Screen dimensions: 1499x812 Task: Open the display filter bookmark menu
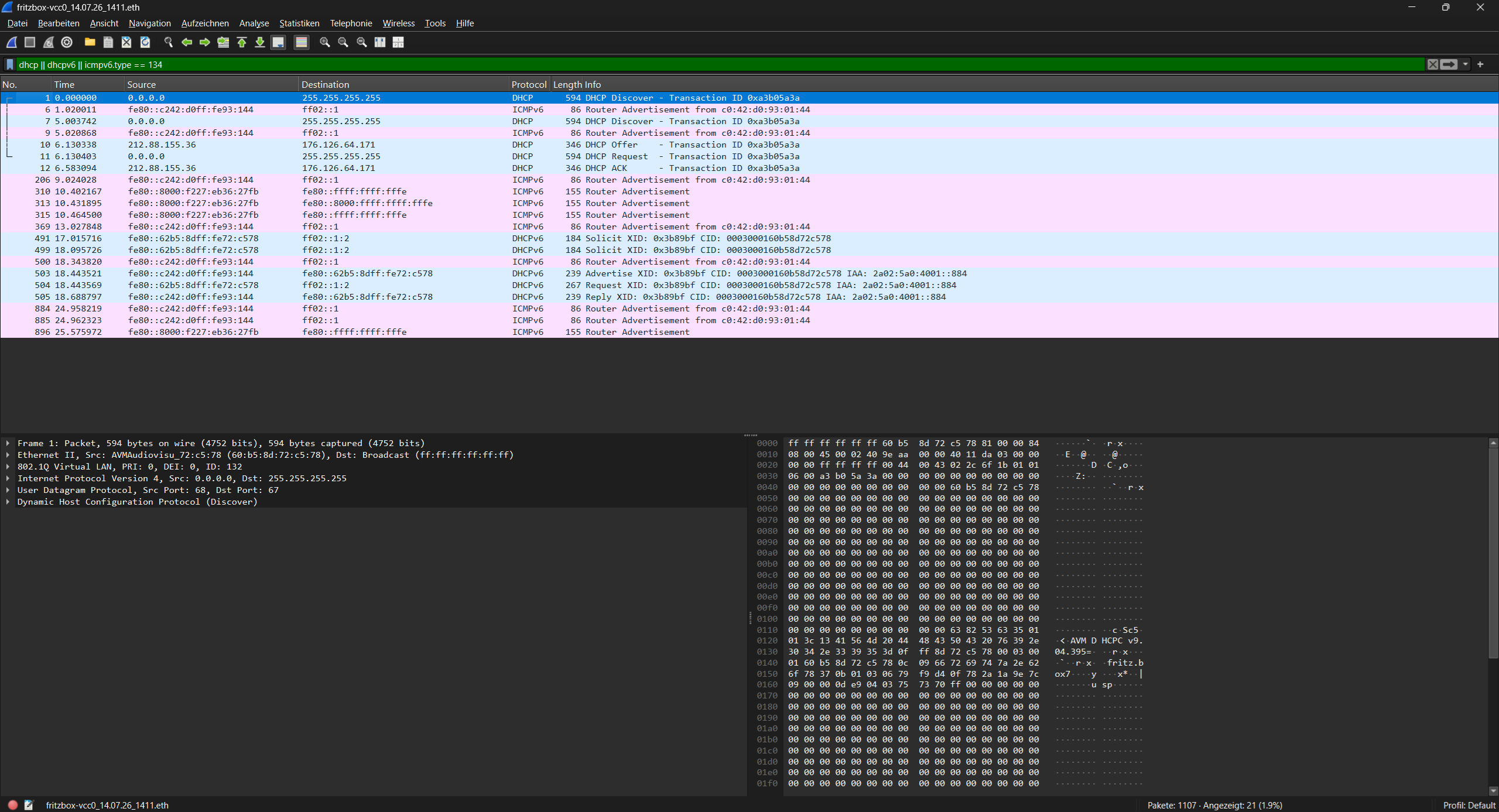coord(10,64)
